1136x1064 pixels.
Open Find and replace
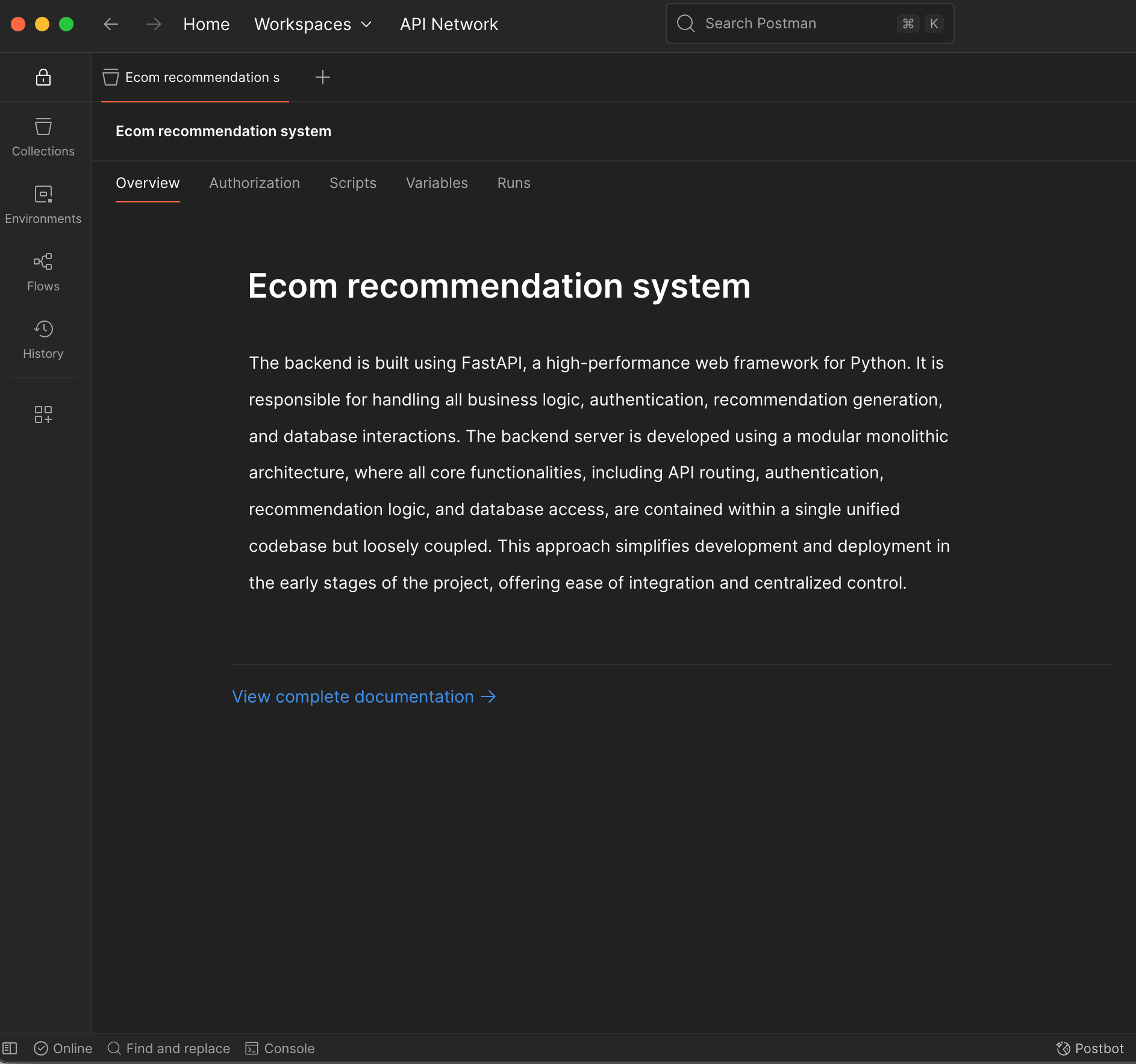169,1048
